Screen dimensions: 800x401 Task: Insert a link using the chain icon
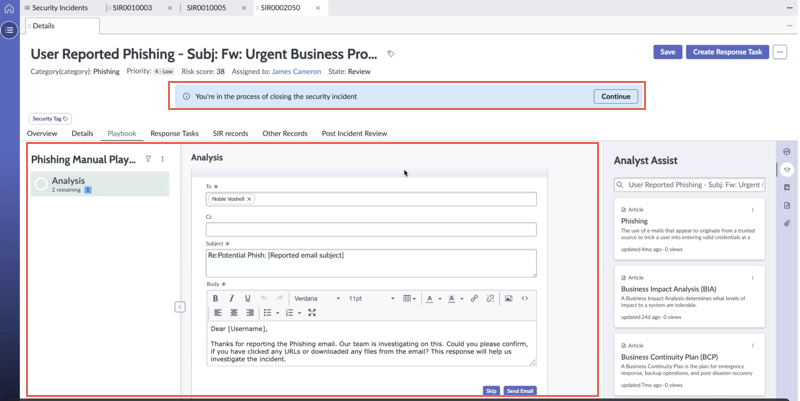pos(474,298)
